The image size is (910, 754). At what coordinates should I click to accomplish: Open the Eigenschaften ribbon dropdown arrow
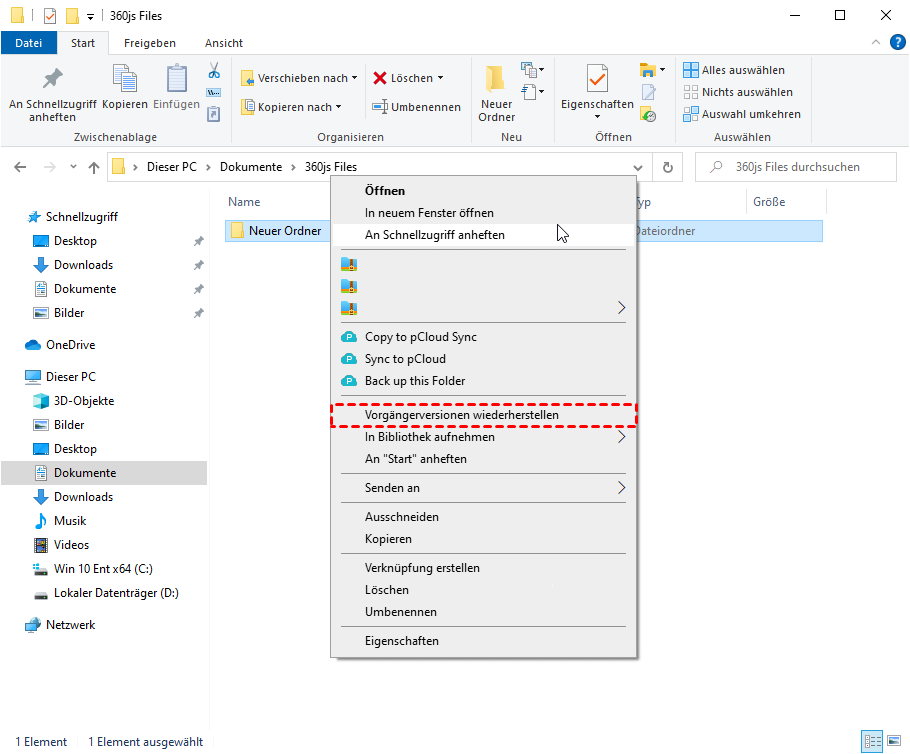[x=597, y=117]
